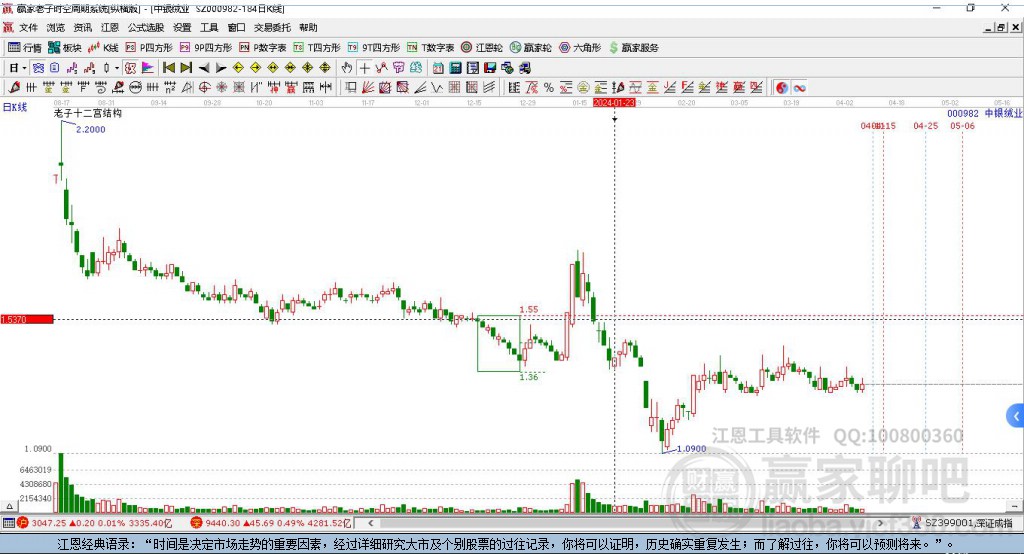Open 赢家服务 service button
Image resolution: width=1024 pixels, height=554 pixels.
click(x=634, y=48)
